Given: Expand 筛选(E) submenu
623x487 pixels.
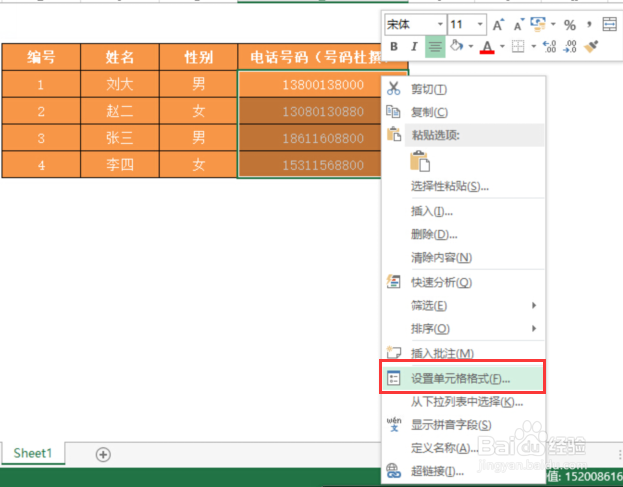Looking at the screenshot, I should 463,305.
